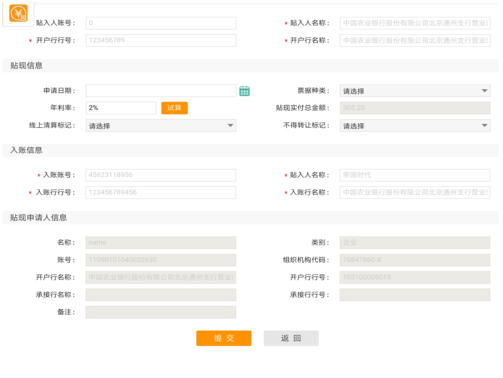Click the top 贴入人名称 input field

tap(415, 23)
